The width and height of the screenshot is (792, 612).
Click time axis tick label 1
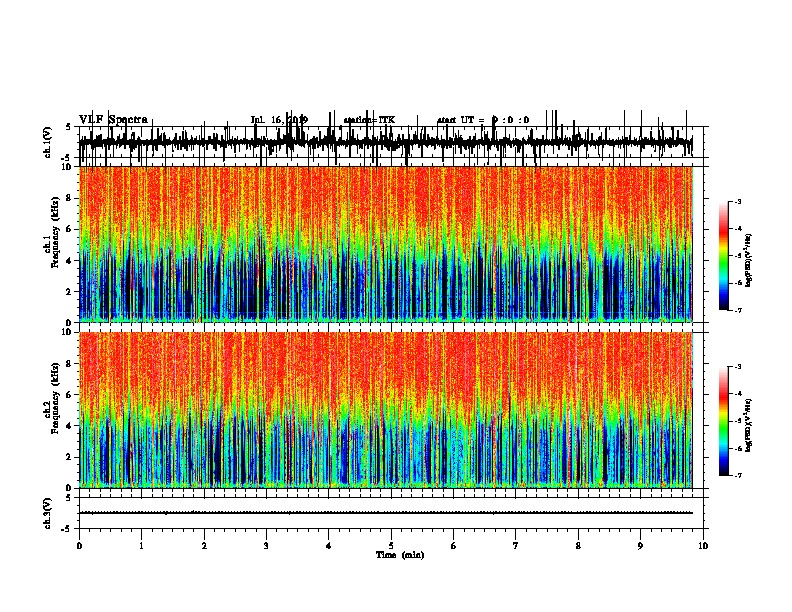(141, 546)
